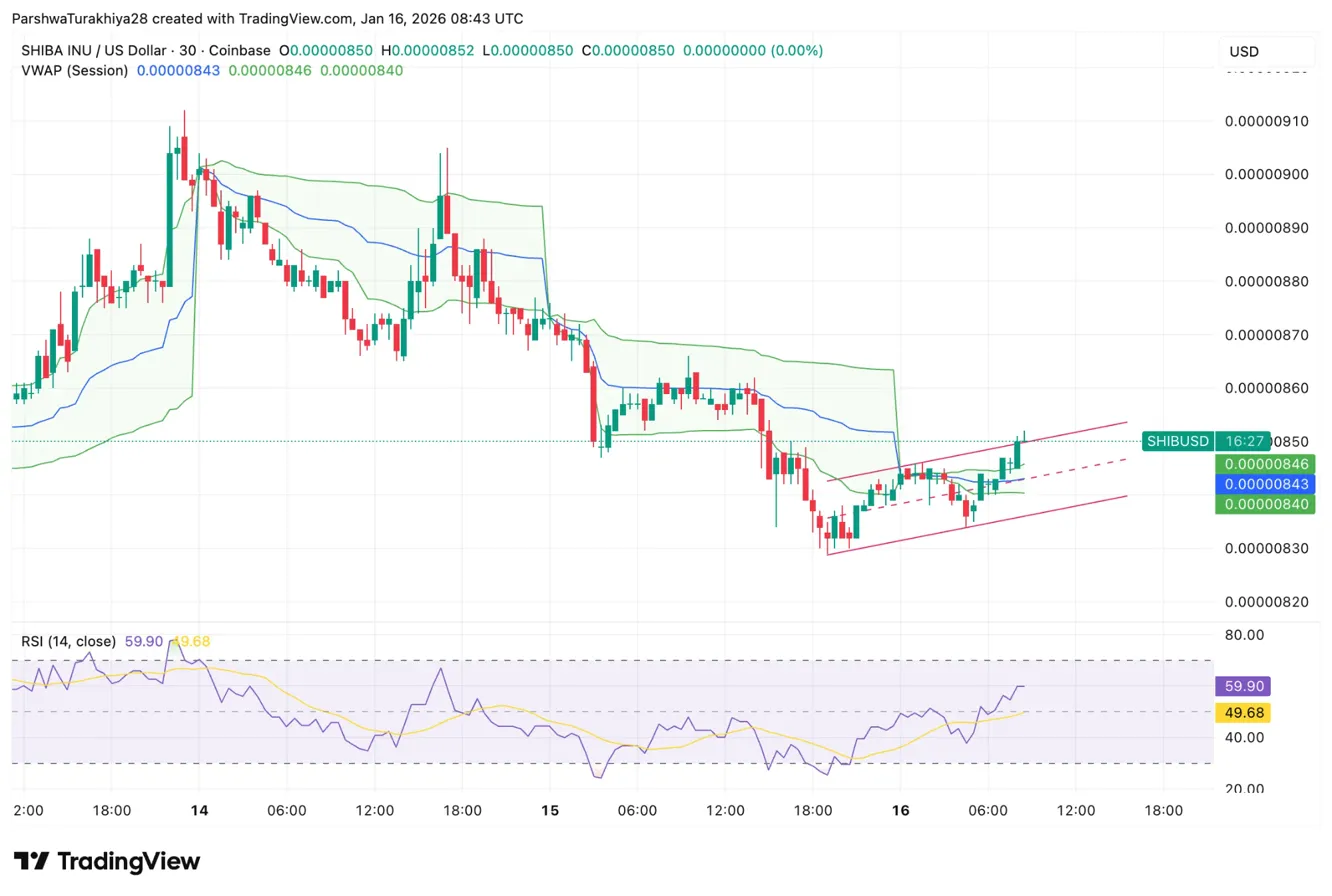Click the green SHIBUSD label on the price scale

click(x=1177, y=440)
